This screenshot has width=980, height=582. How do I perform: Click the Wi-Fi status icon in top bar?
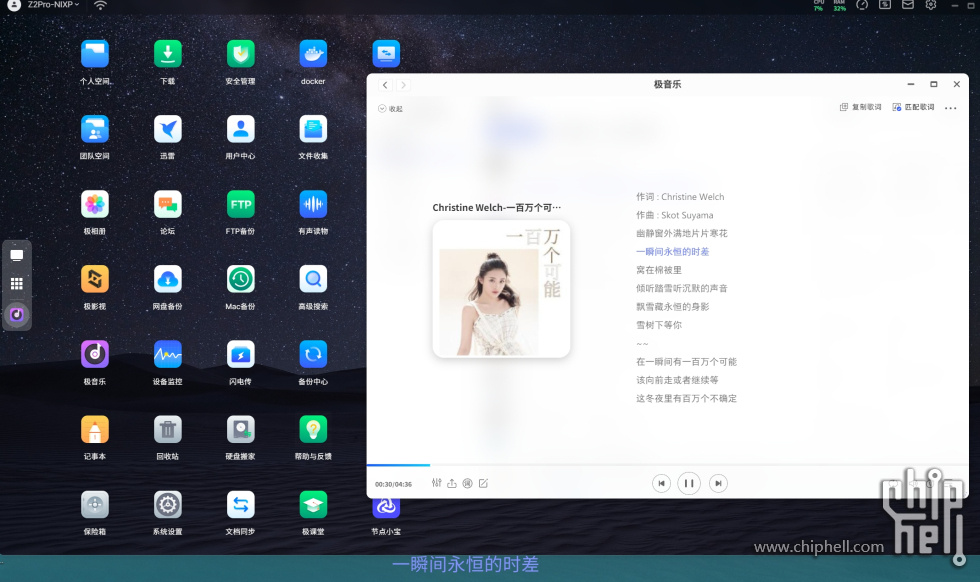[100, 5]
